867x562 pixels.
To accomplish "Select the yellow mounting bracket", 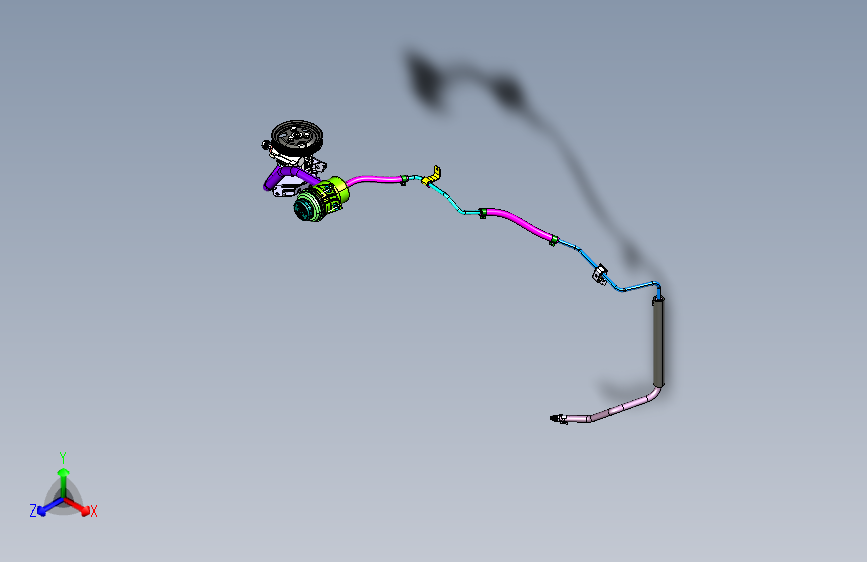I will pyautogui.click(x=432, y=175).
